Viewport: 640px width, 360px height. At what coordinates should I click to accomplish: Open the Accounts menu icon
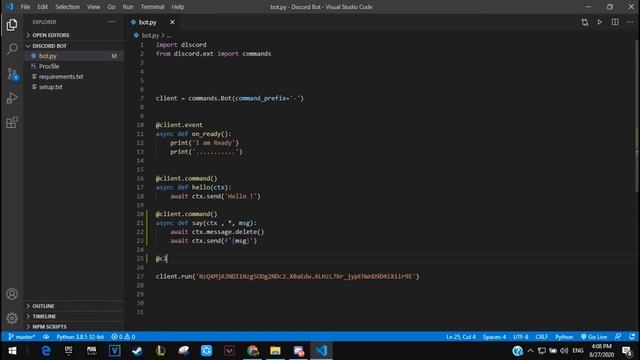tap(12, 294)
